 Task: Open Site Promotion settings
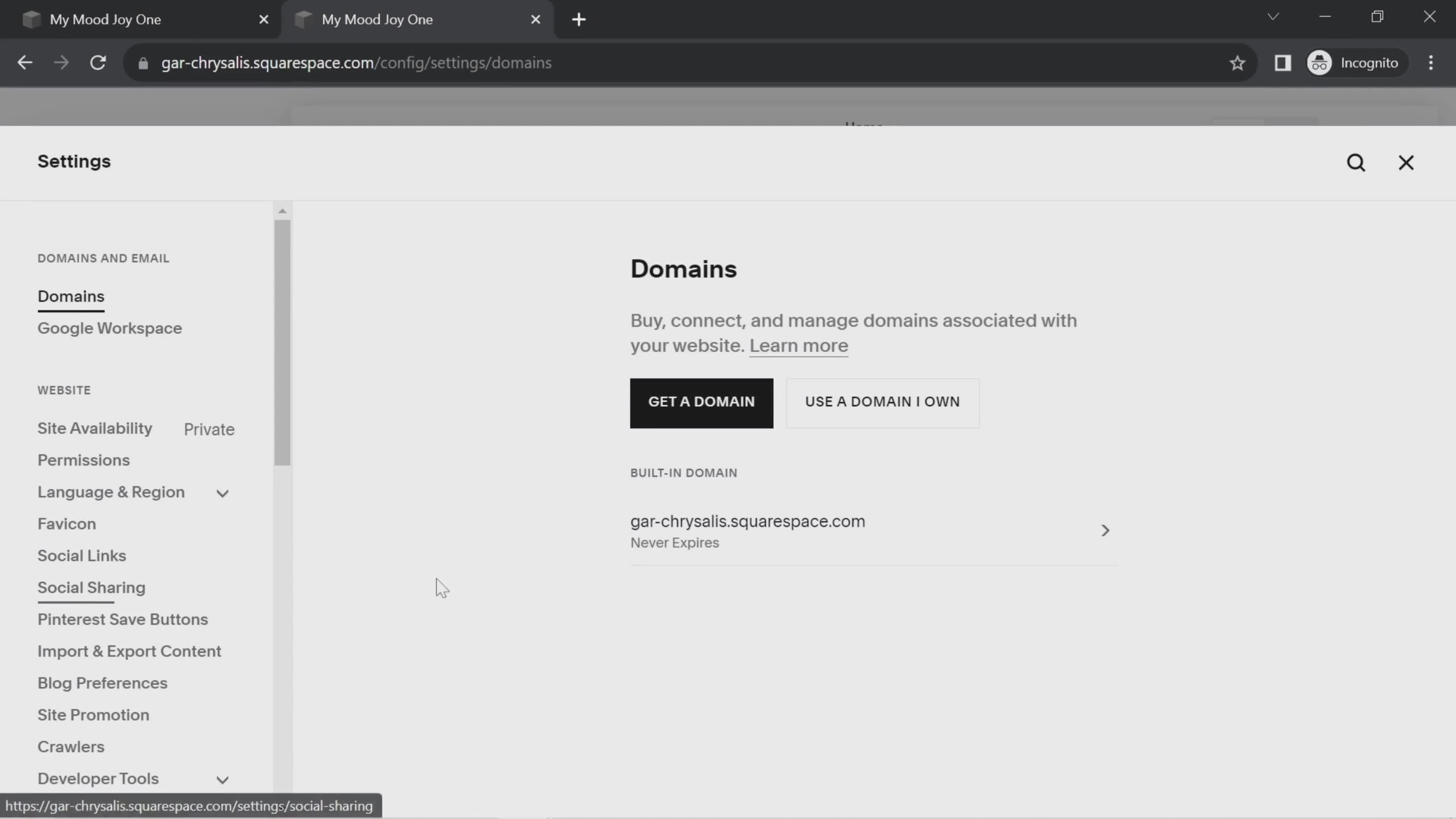click(x=93, y=715)
